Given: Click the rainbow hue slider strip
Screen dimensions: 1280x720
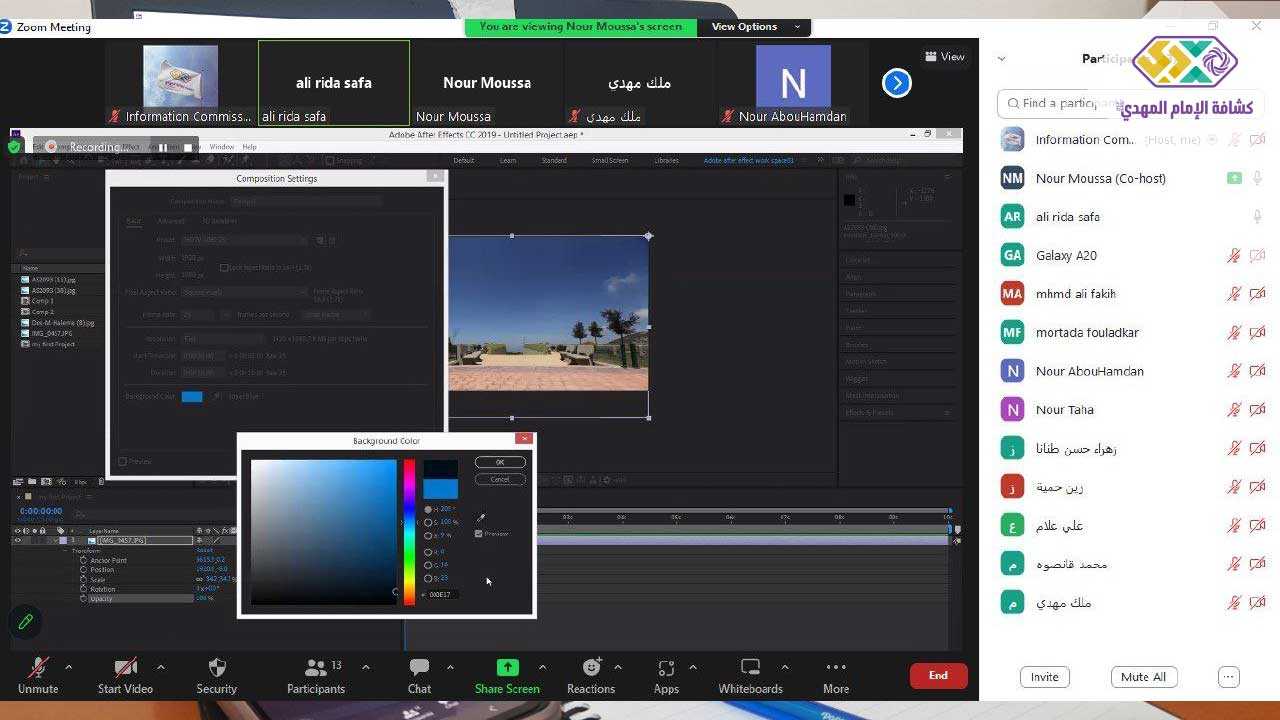Looking at the screenshot, I should (x=409, y=530).
